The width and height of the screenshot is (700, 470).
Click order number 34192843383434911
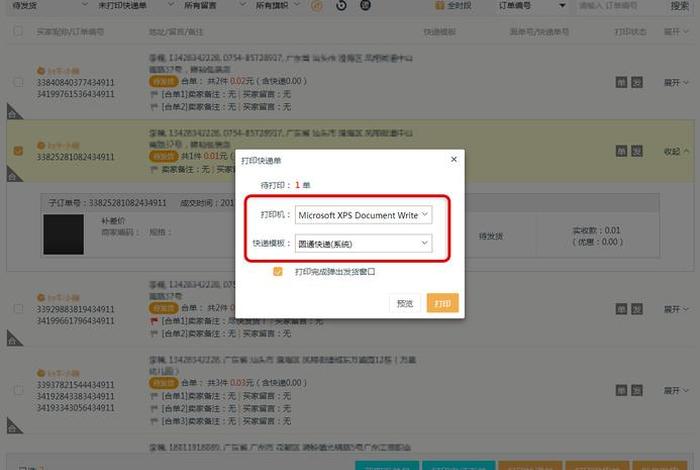[75, 396]
